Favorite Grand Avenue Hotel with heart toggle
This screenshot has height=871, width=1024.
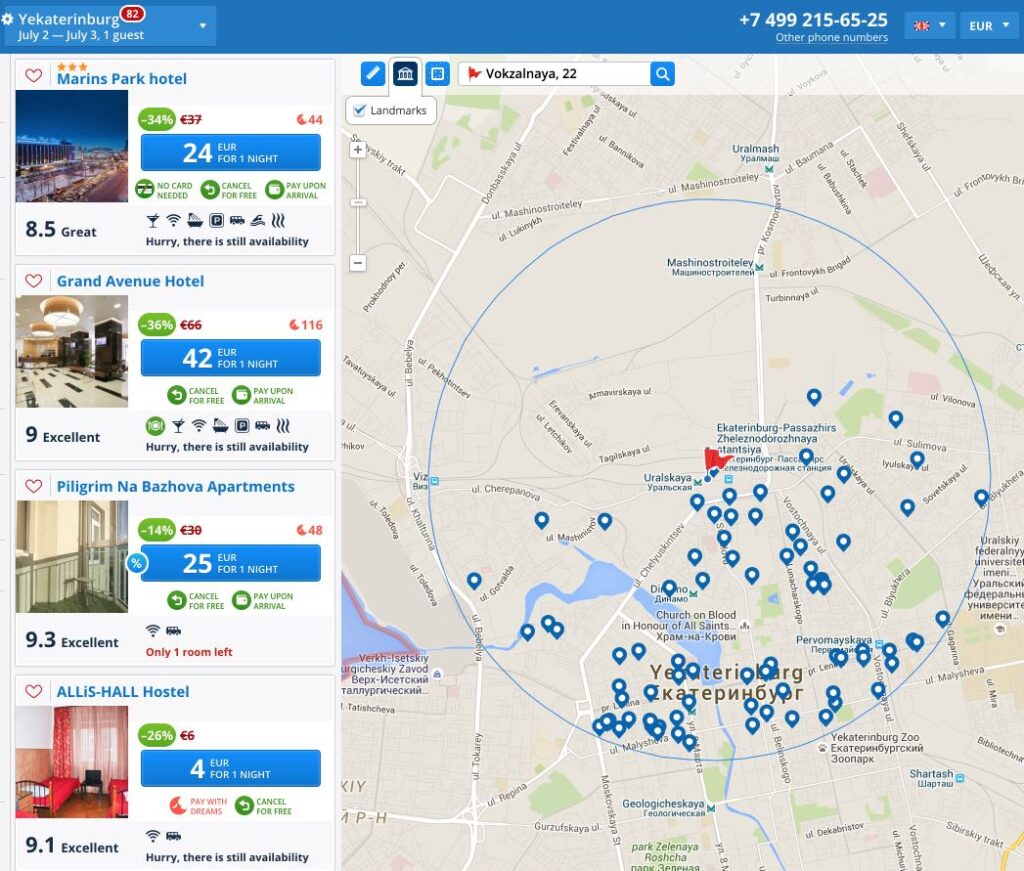coord(34,281)
